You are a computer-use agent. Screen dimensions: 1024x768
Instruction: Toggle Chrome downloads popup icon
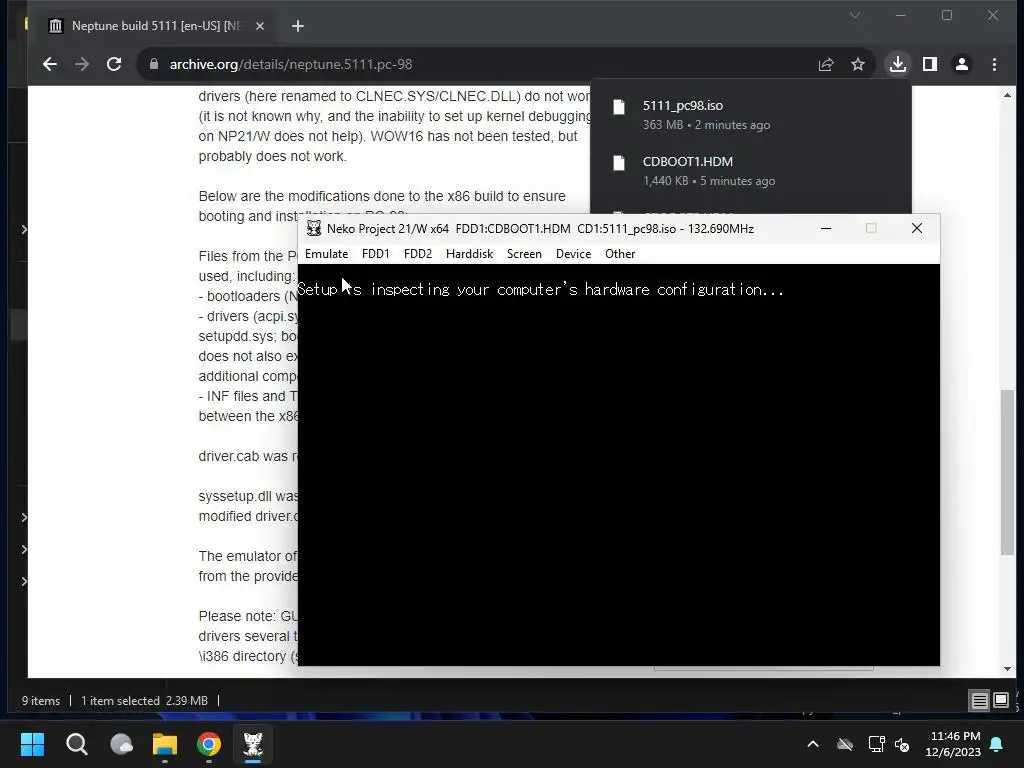coord(898,64)
